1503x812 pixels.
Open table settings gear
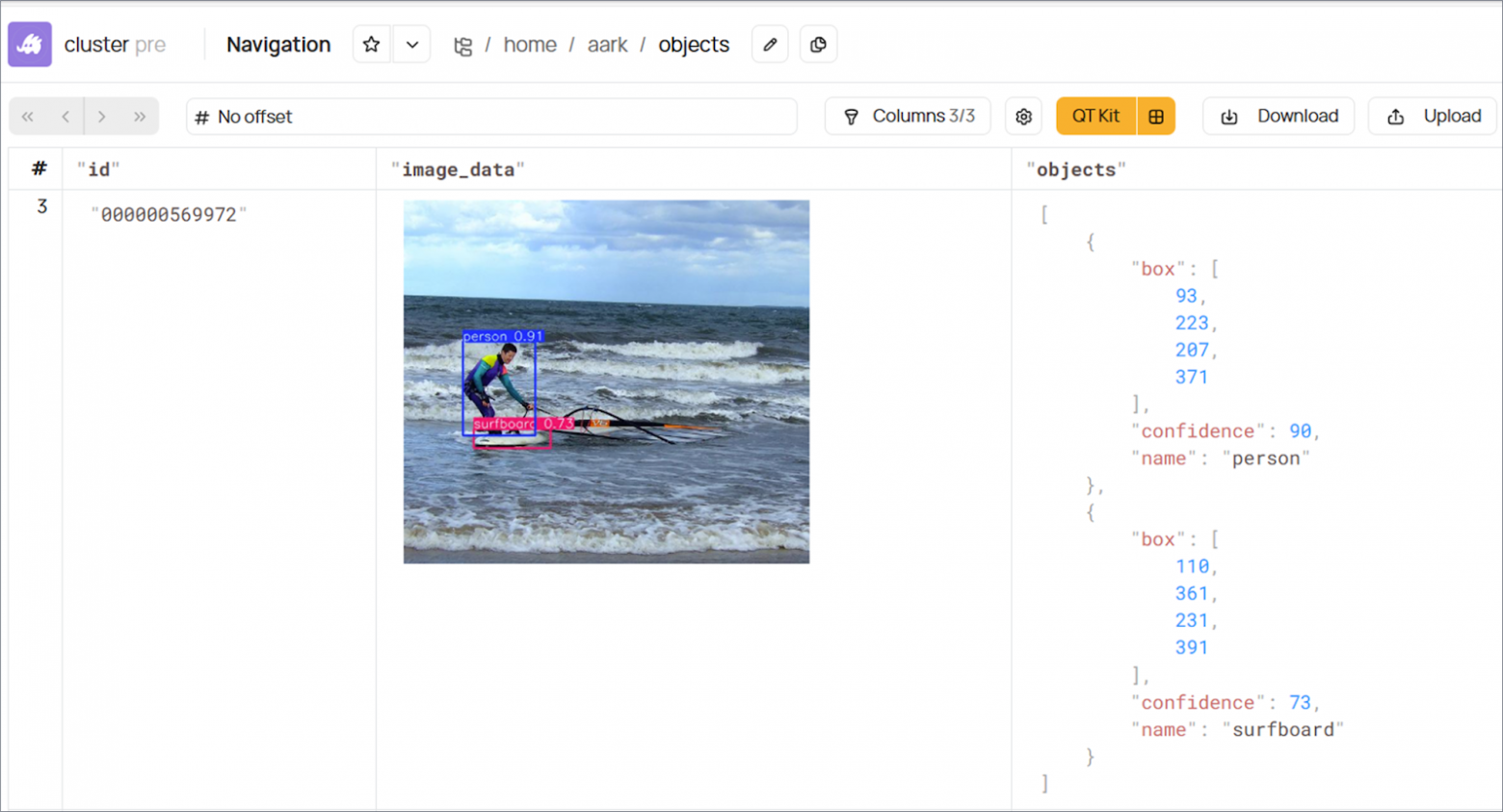point(1023,117)
